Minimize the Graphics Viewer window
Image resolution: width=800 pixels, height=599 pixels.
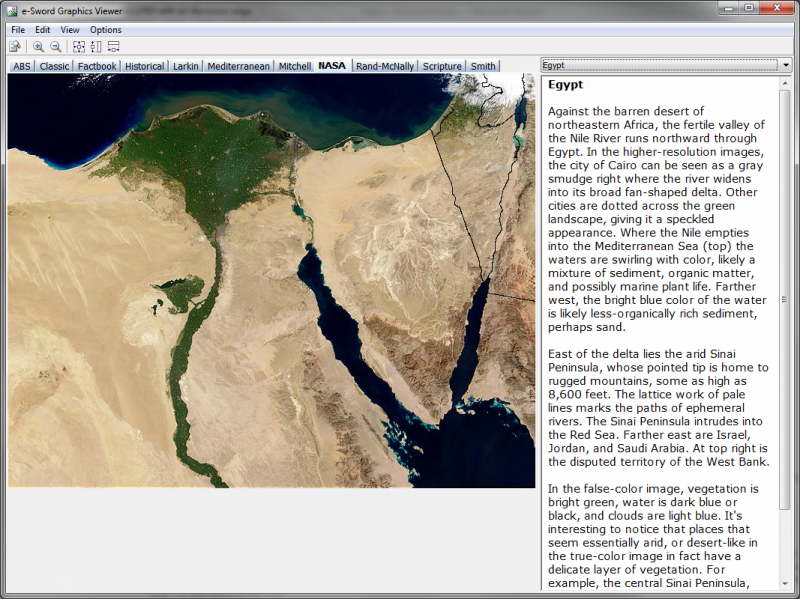[729, 8]
